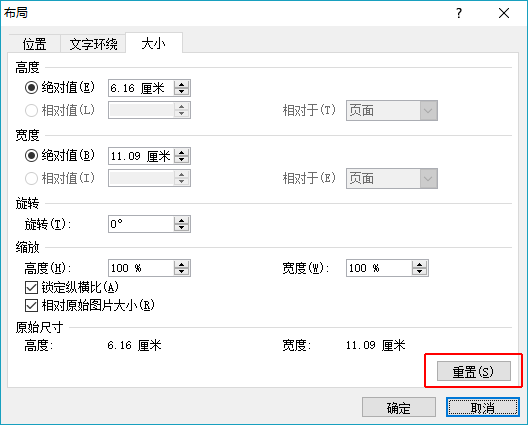Screen dimensions: 529x425
Task: Switch to the 位置 tab
Action: 34,44
